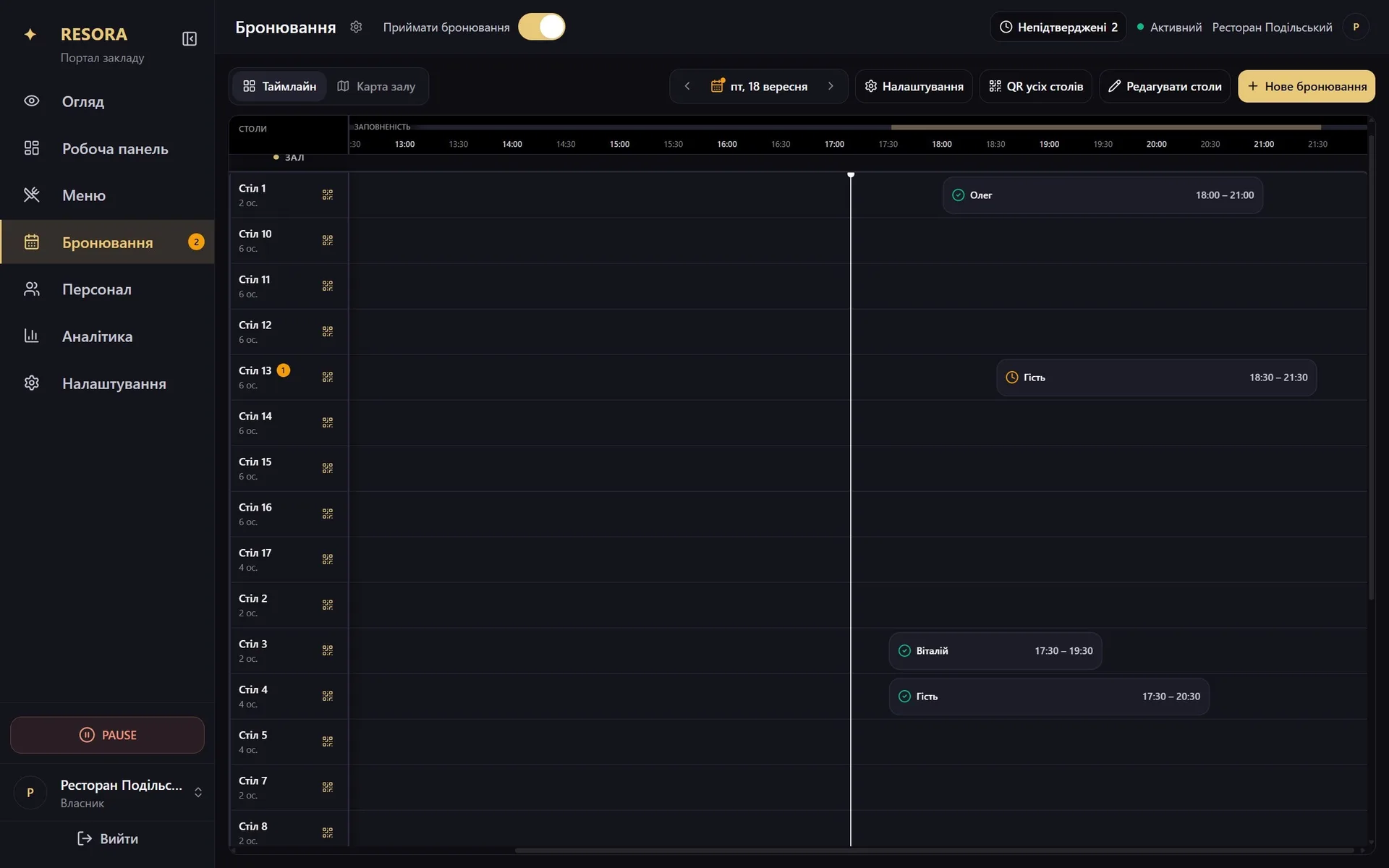Show QR code for Стіл 13
This screenshot has width=1389, height=868.
[328, 377]
